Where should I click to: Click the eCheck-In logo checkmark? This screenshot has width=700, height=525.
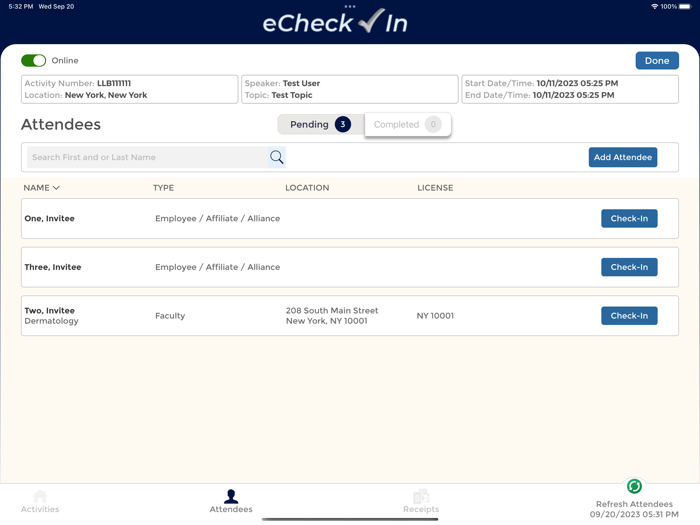371,21
